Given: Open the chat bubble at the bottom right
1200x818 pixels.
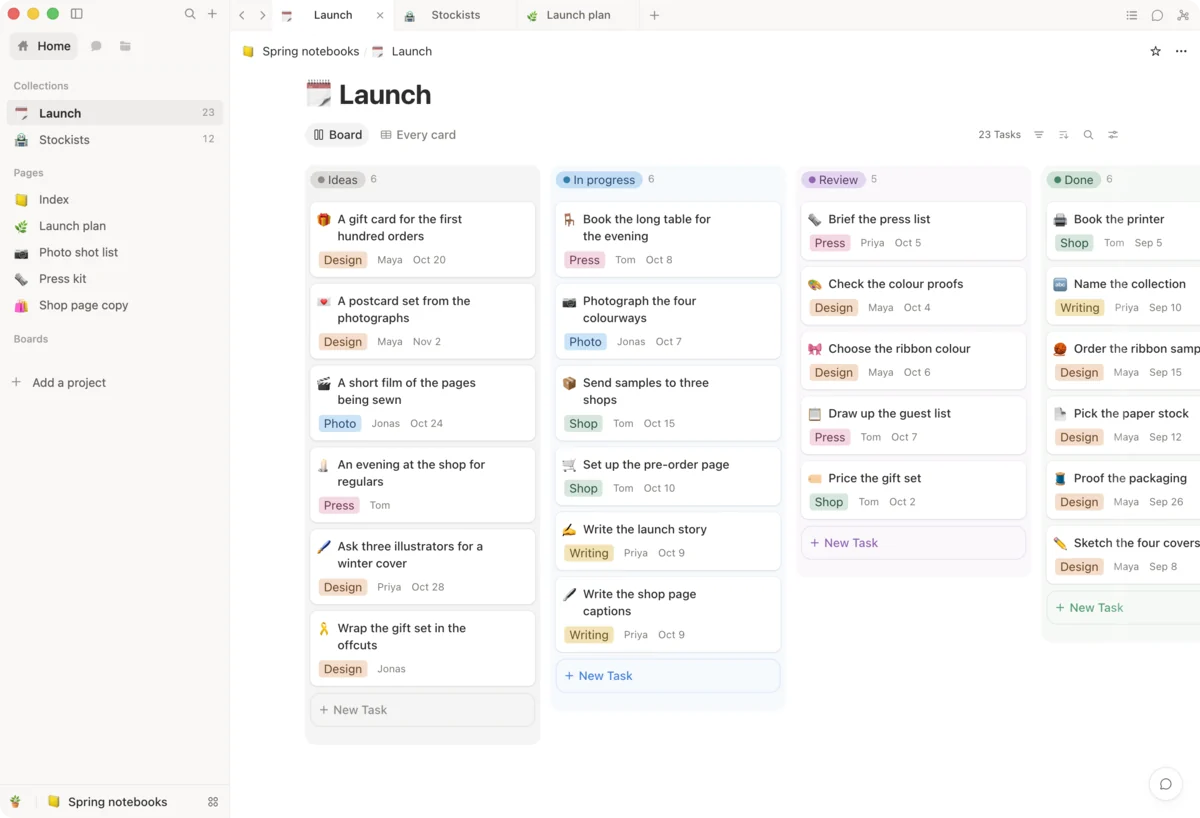Looking at the screenshot, I should click(1165, 784).
